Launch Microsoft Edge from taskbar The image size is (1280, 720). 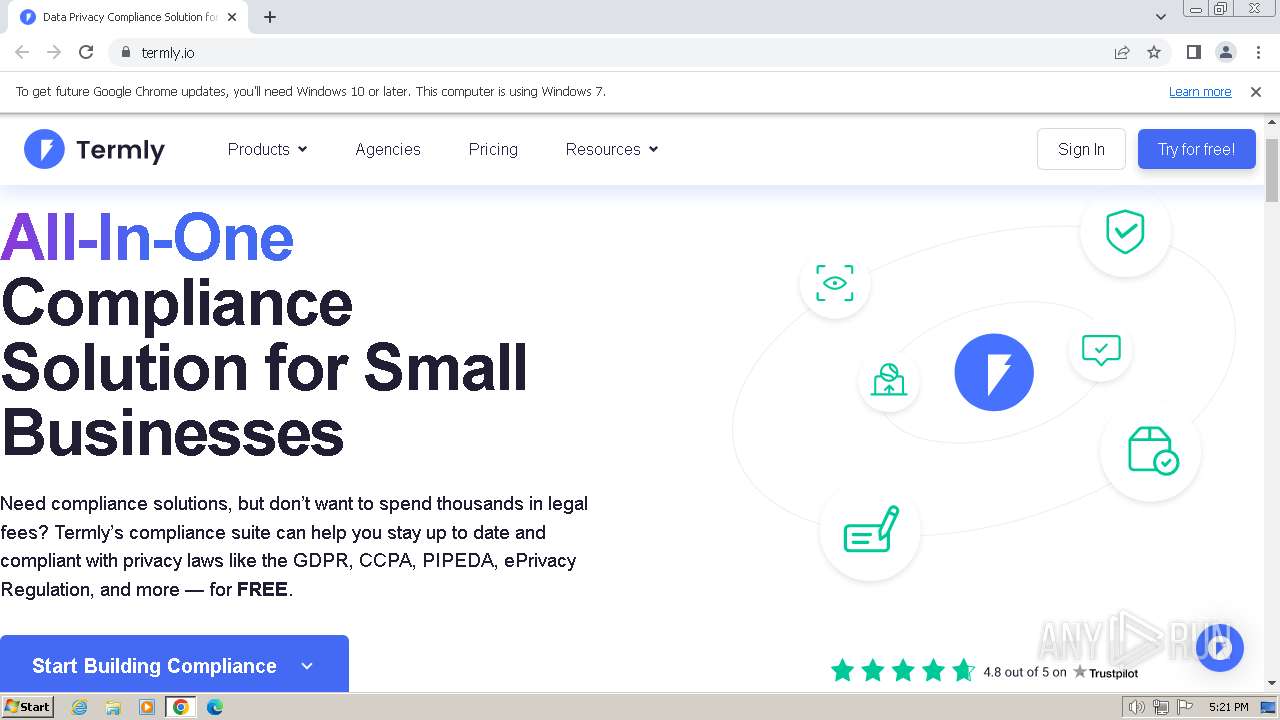(x=214, y=707)
